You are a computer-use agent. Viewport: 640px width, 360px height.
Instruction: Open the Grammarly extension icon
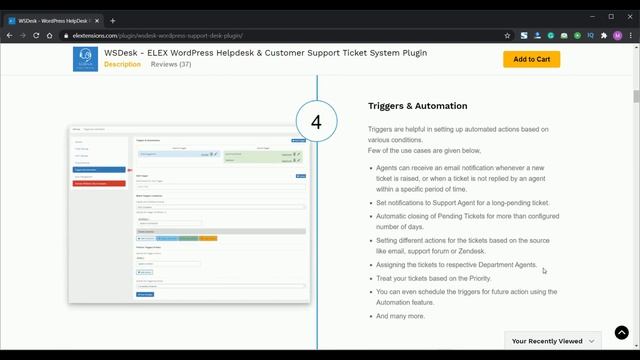tap(551, 36)
